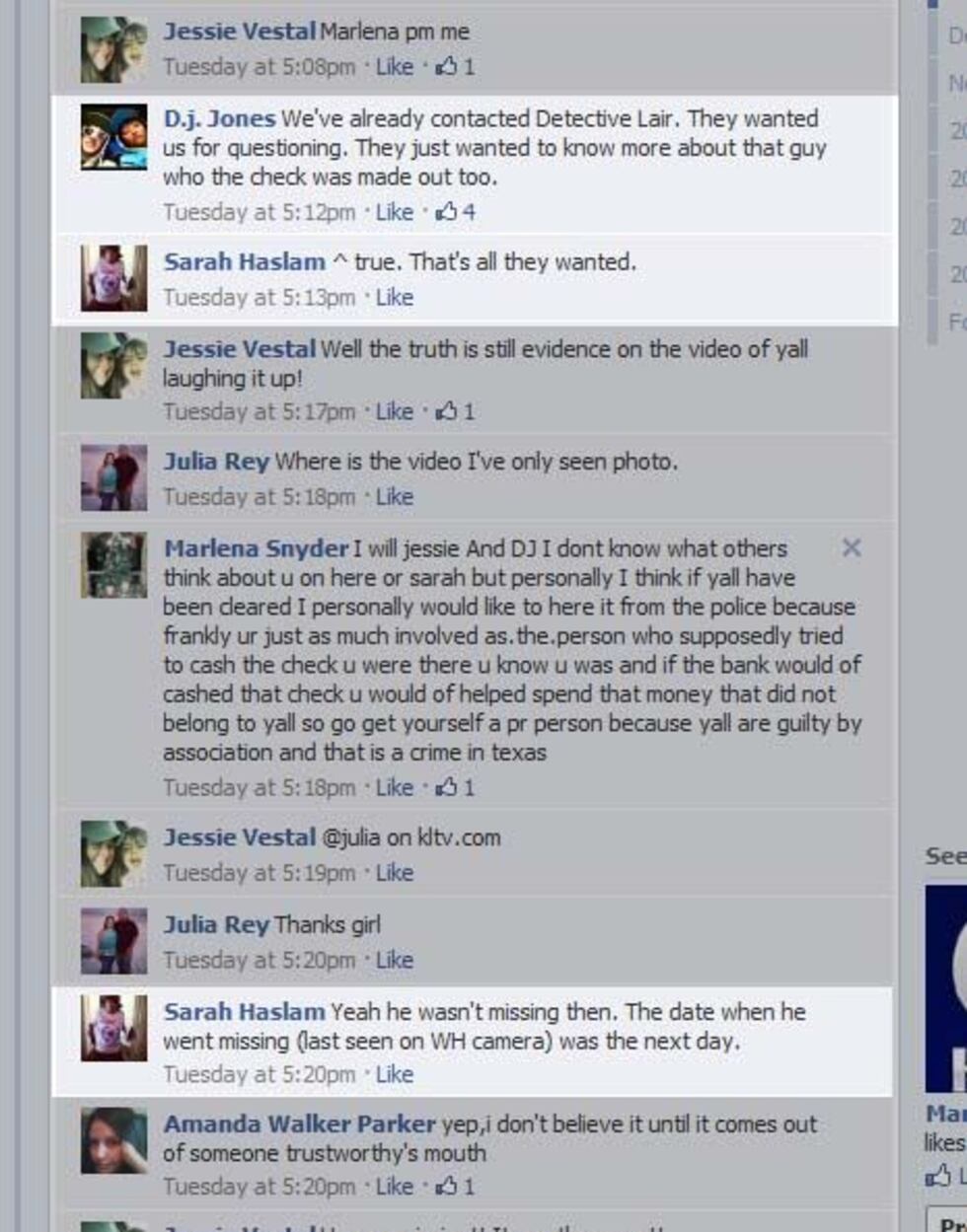Click thumbs-up icon on Amanda Walker Parker's comment

click(447, 1186)
